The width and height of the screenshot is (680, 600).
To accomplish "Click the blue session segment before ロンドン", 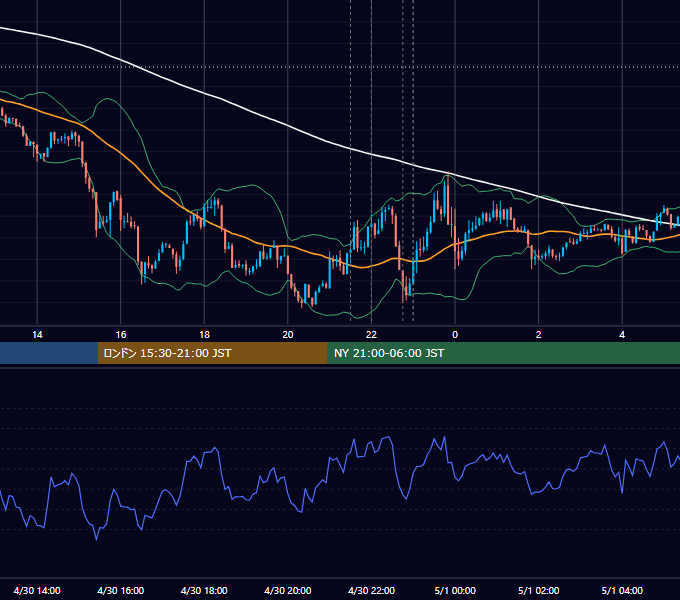I will [49, 353].
